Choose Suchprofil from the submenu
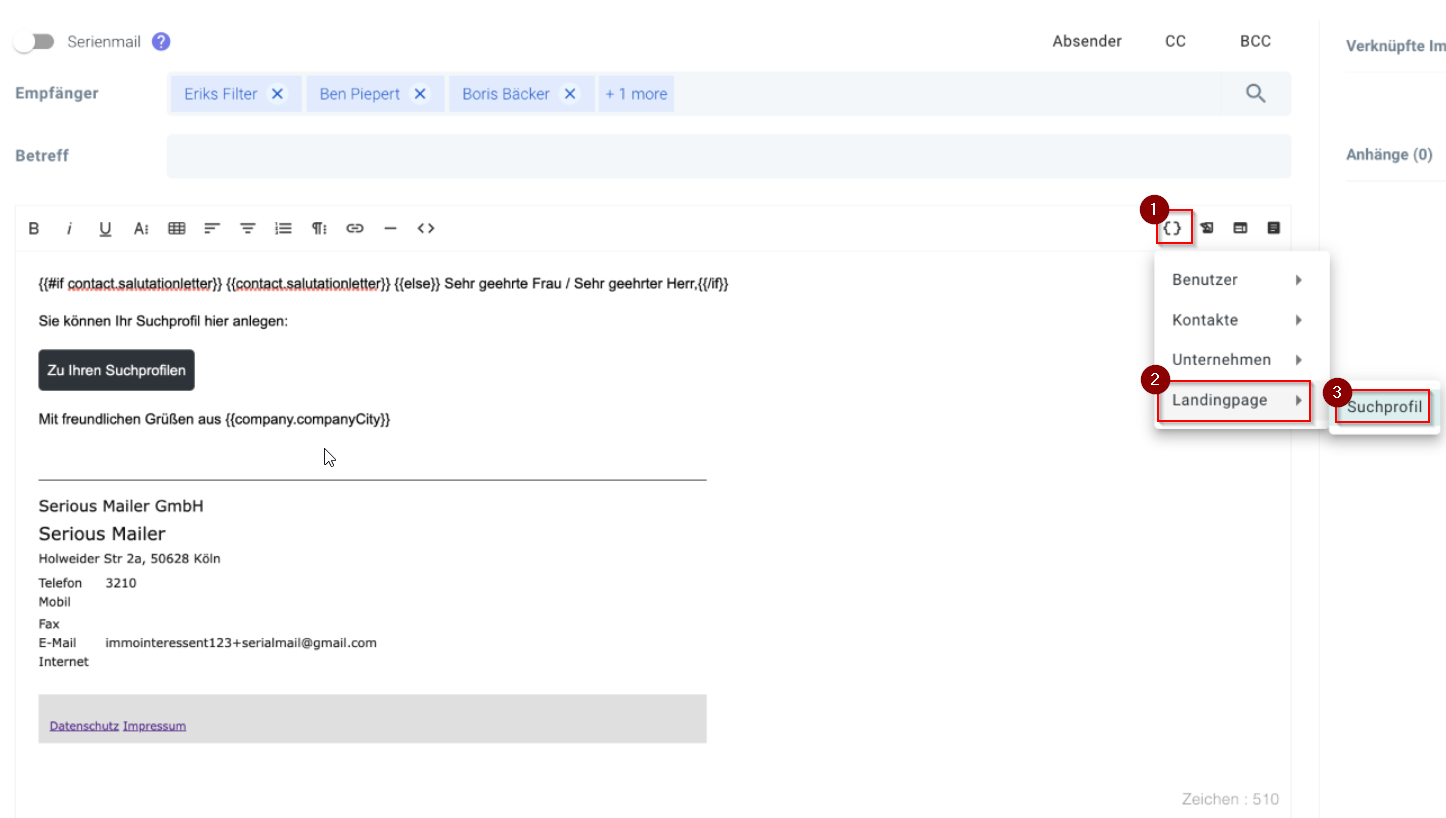The width and height of the screenshot is (1446, 818). (x=1384, y=407)
